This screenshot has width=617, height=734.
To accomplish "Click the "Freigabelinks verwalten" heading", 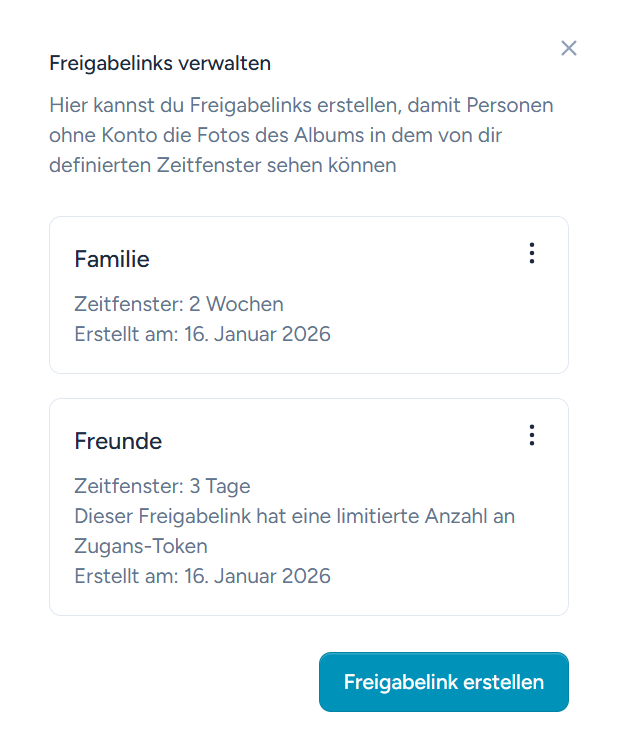I will pos(160,64).
